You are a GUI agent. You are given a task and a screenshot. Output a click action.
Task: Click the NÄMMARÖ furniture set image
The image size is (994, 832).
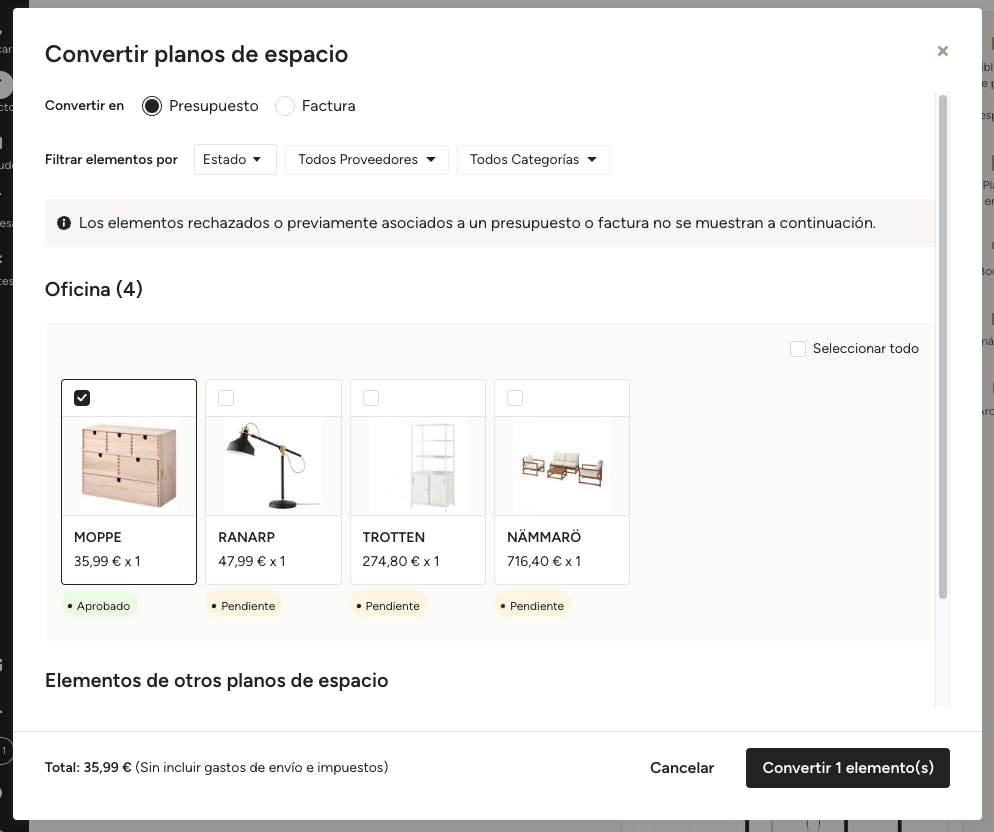[x=561, y=466]
